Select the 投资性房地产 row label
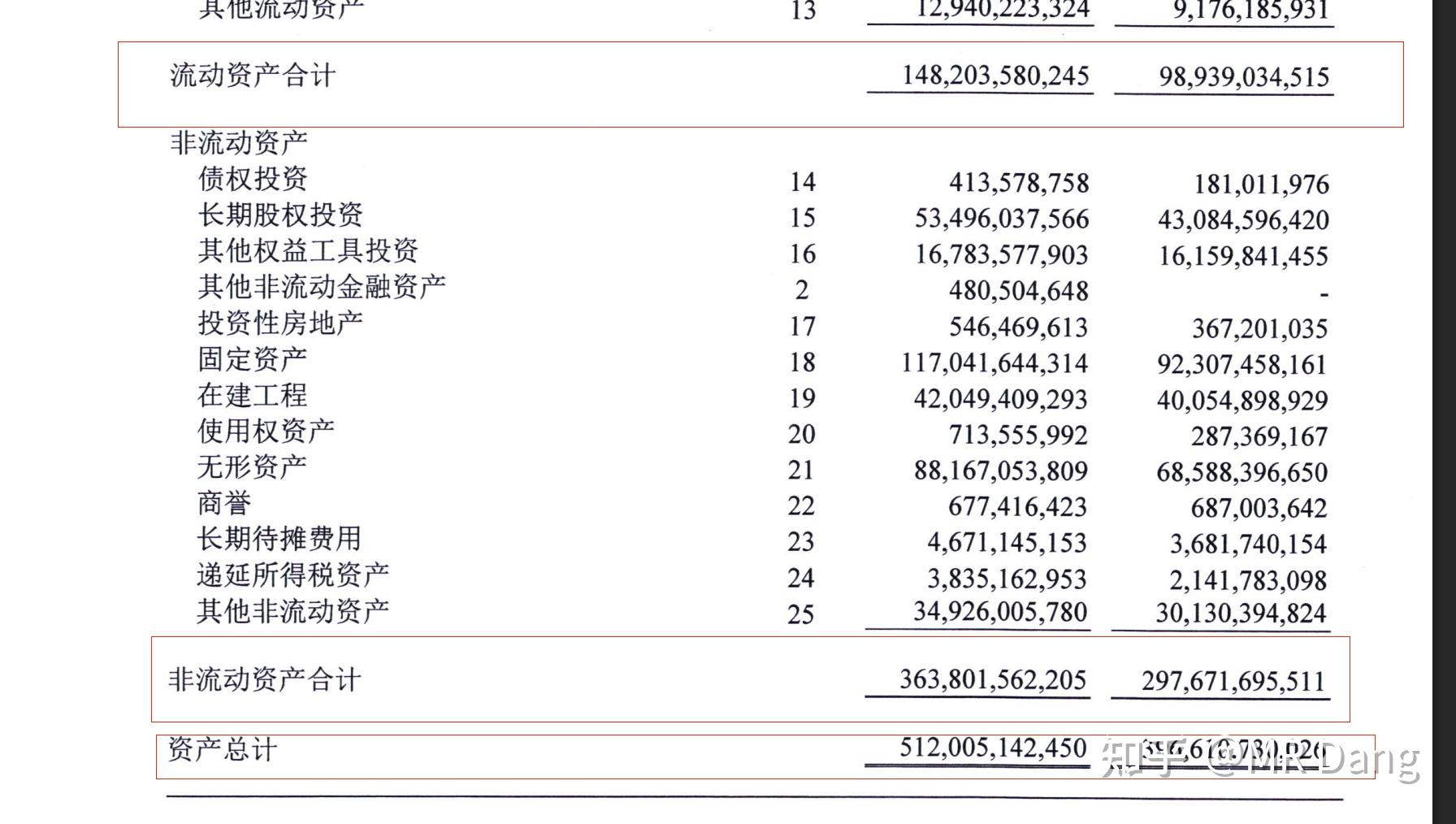 coord(280,323)
